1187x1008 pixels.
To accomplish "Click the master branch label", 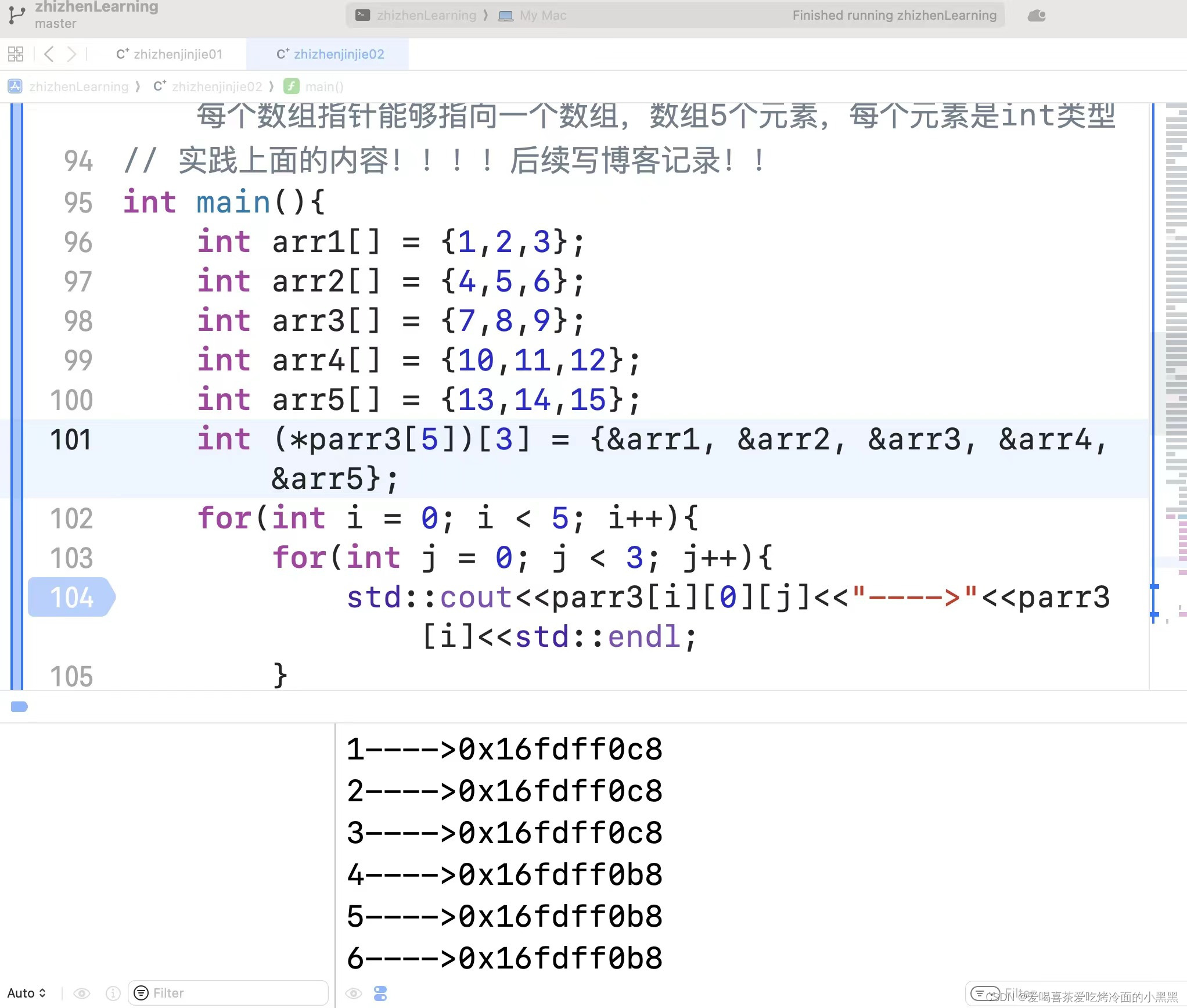I will (x=55, y=24).
